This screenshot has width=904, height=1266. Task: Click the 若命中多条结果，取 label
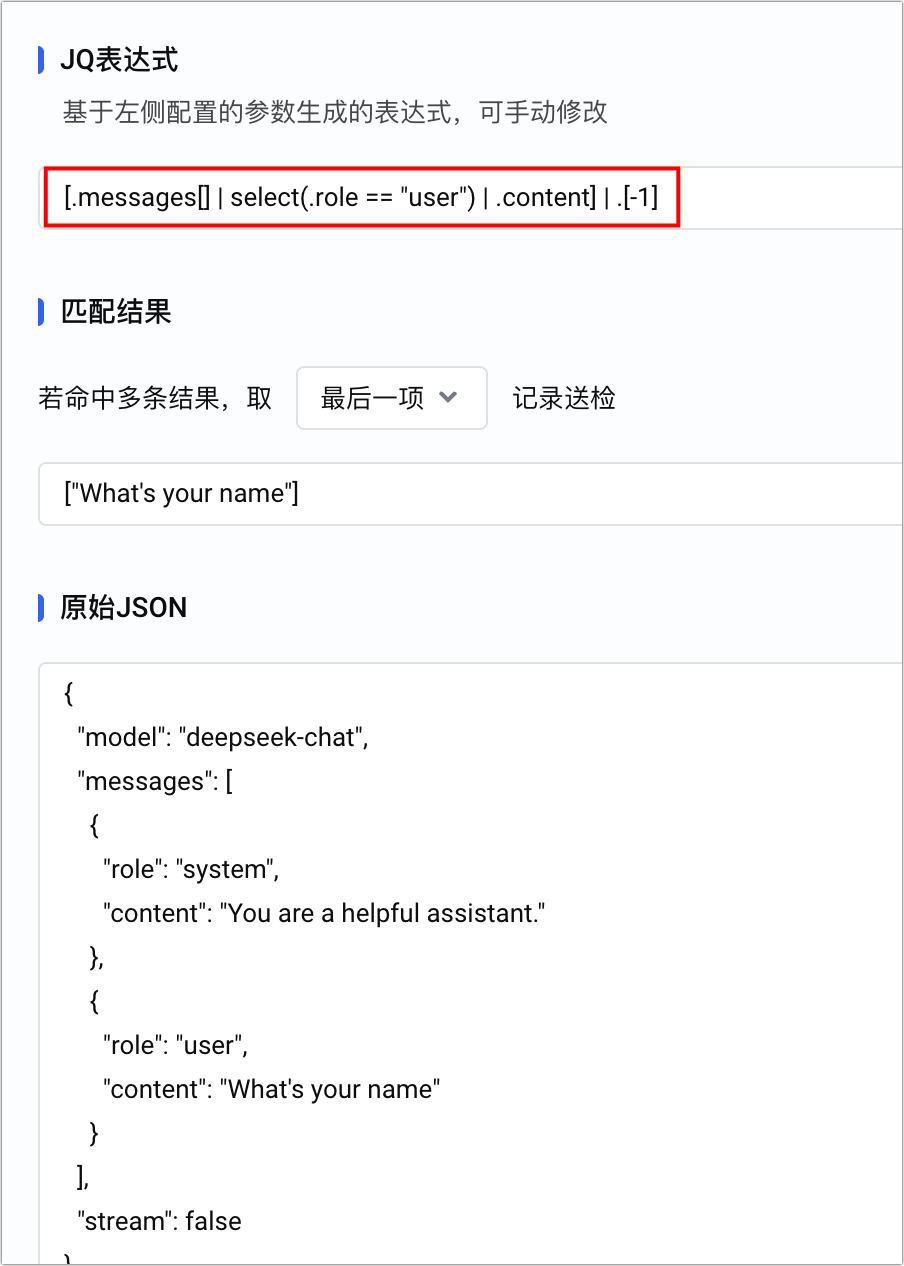click(155, 398)
